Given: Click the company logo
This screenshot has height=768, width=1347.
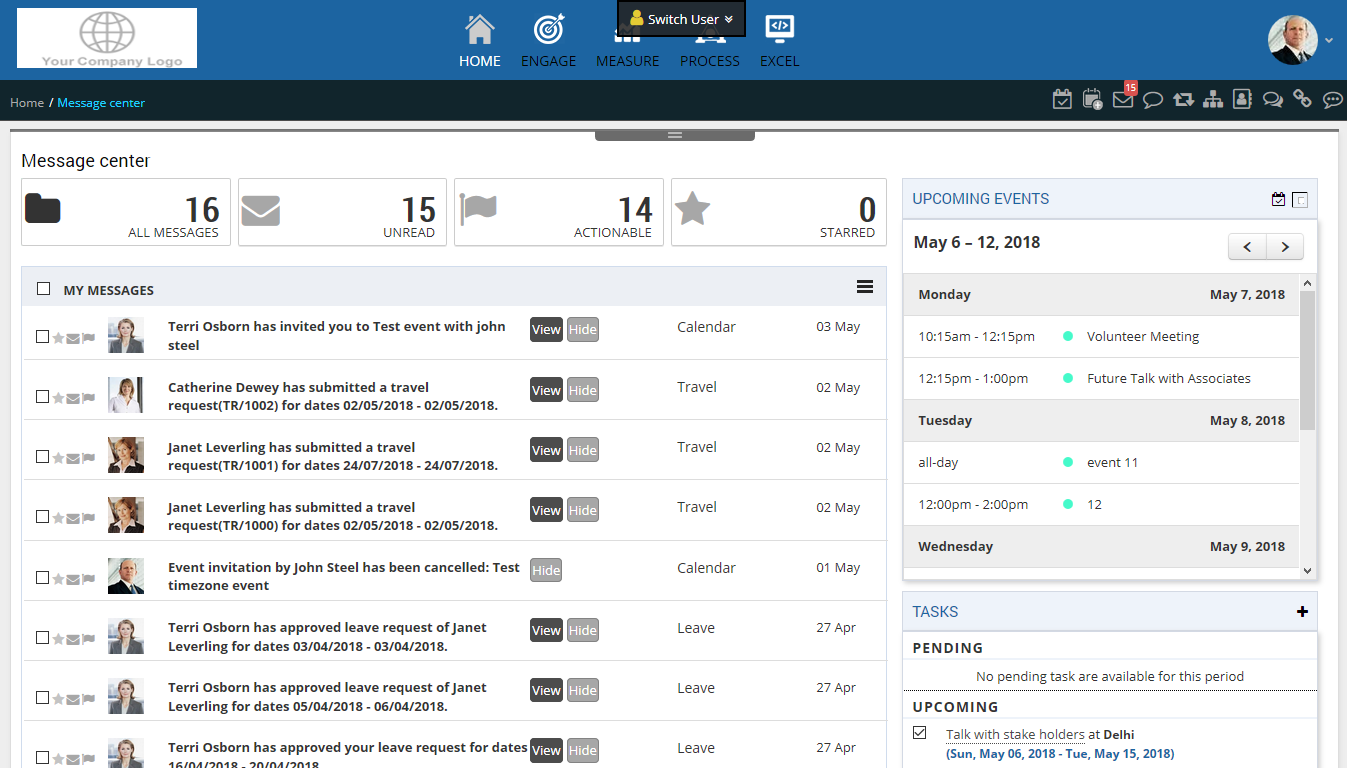Looking at the screenshot, I should point(107,38).
